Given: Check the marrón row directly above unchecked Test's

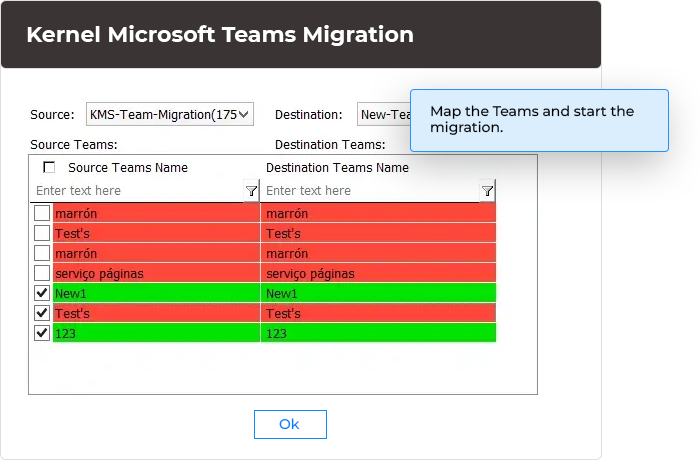Looking at the screenshot, I should point(42,213).
